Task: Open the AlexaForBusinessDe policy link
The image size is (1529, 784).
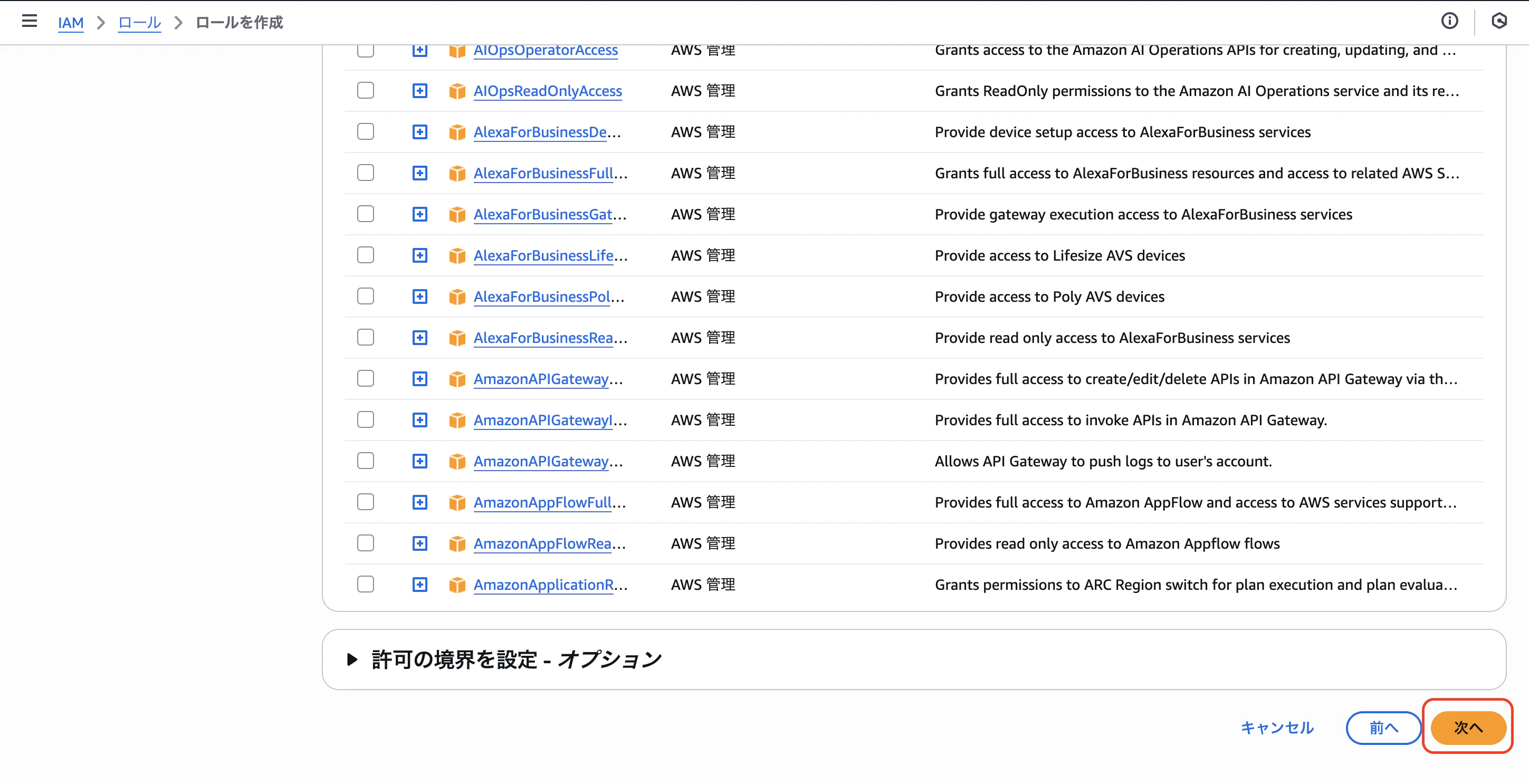Action: (540, 132)
